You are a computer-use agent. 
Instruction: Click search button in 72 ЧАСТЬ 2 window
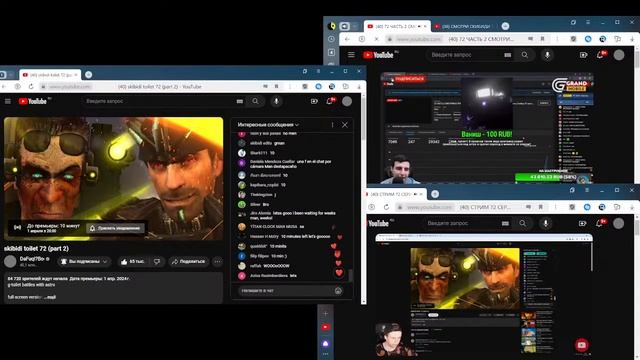tap(524, 55)
